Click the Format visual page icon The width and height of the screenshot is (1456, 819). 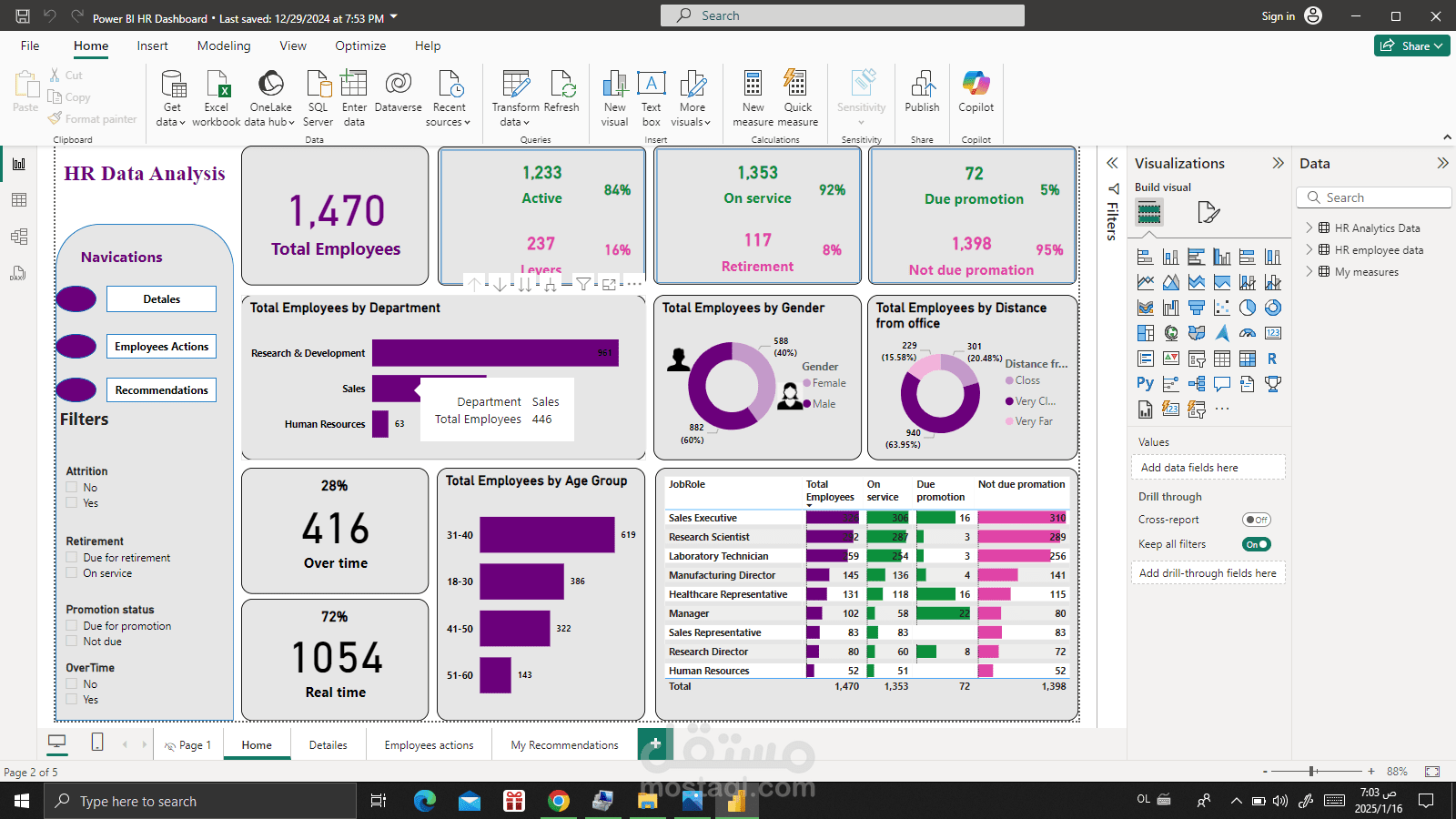(x=1208, y=213)
